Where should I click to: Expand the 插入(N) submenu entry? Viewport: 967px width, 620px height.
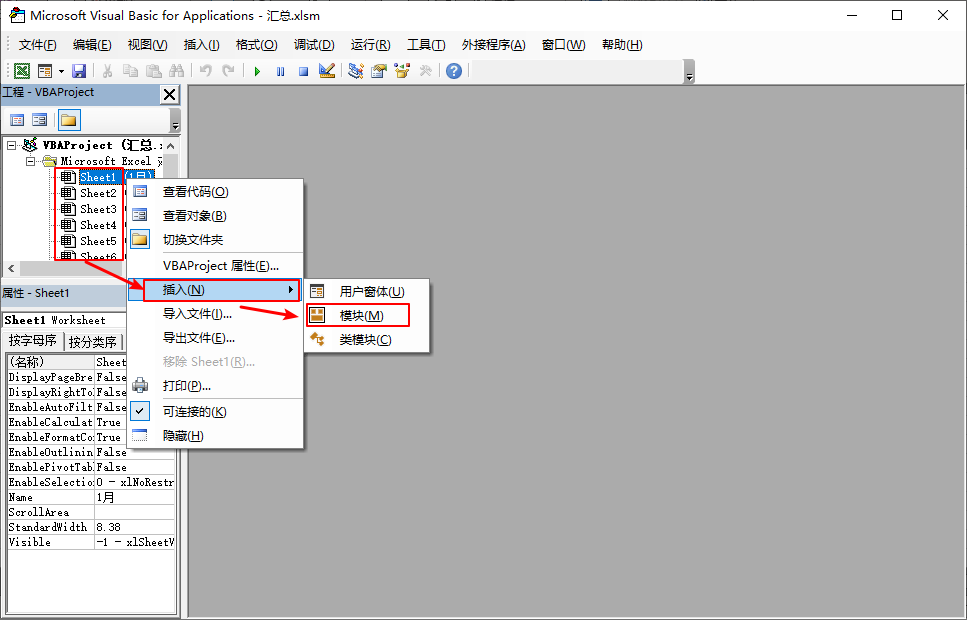click(x=215, y=290)
